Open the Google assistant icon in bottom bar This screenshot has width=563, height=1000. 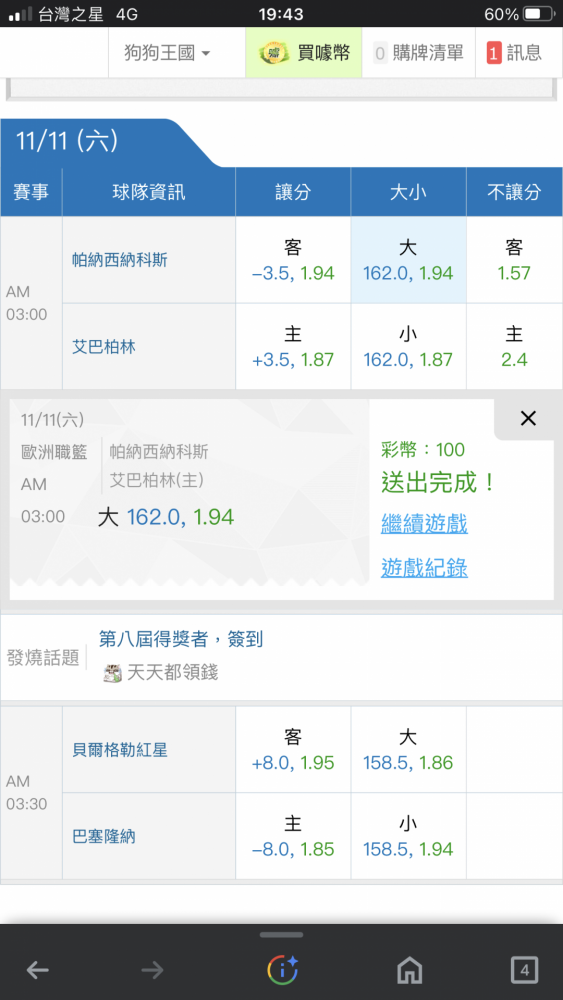pos(282,970)
